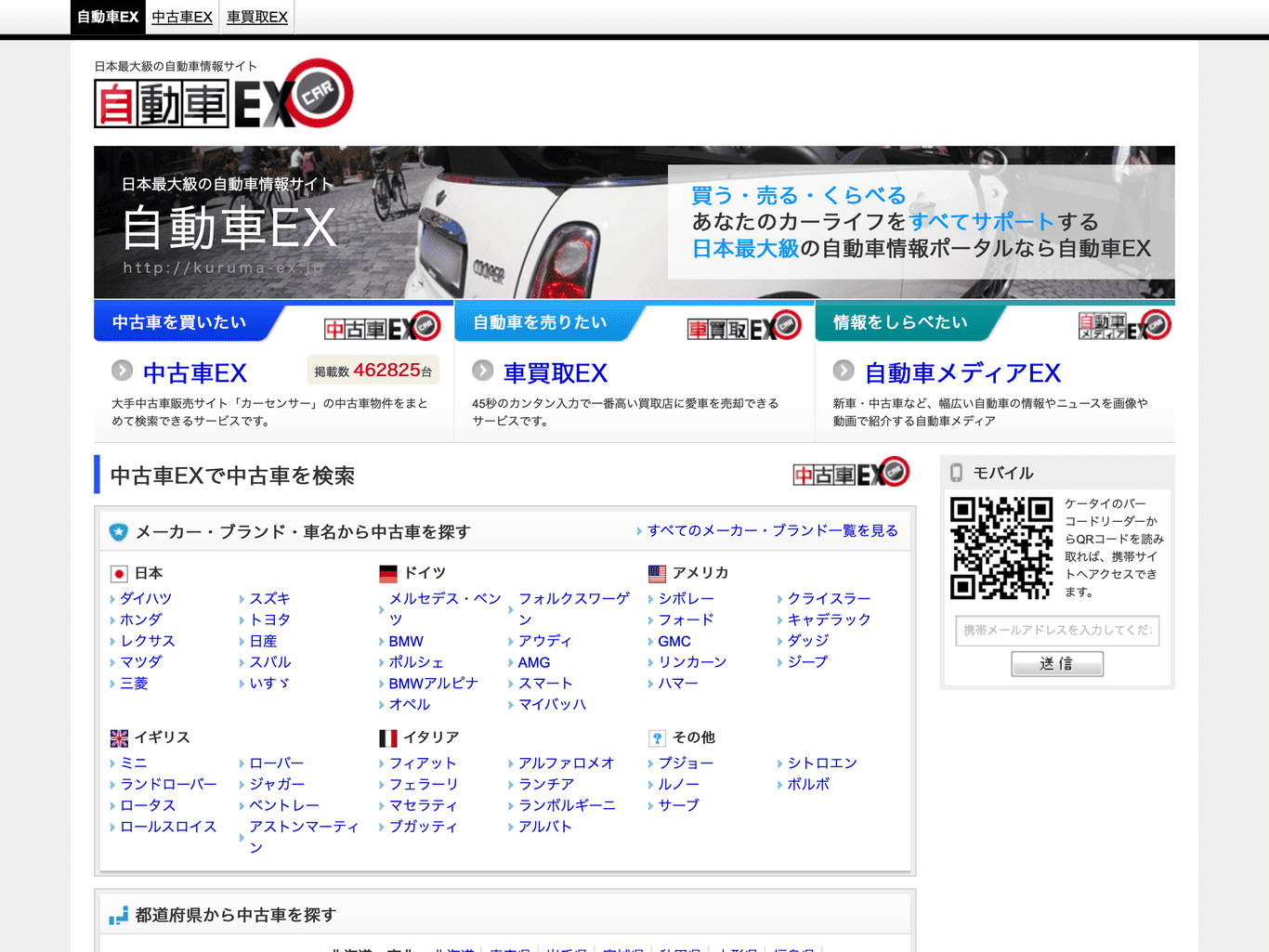Click the 中古車EX logo in blue banner
1269x952 pixels.
382,327
